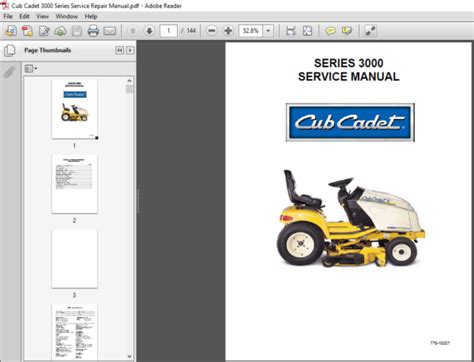Go to next page arrow icon

click(149, 31)
